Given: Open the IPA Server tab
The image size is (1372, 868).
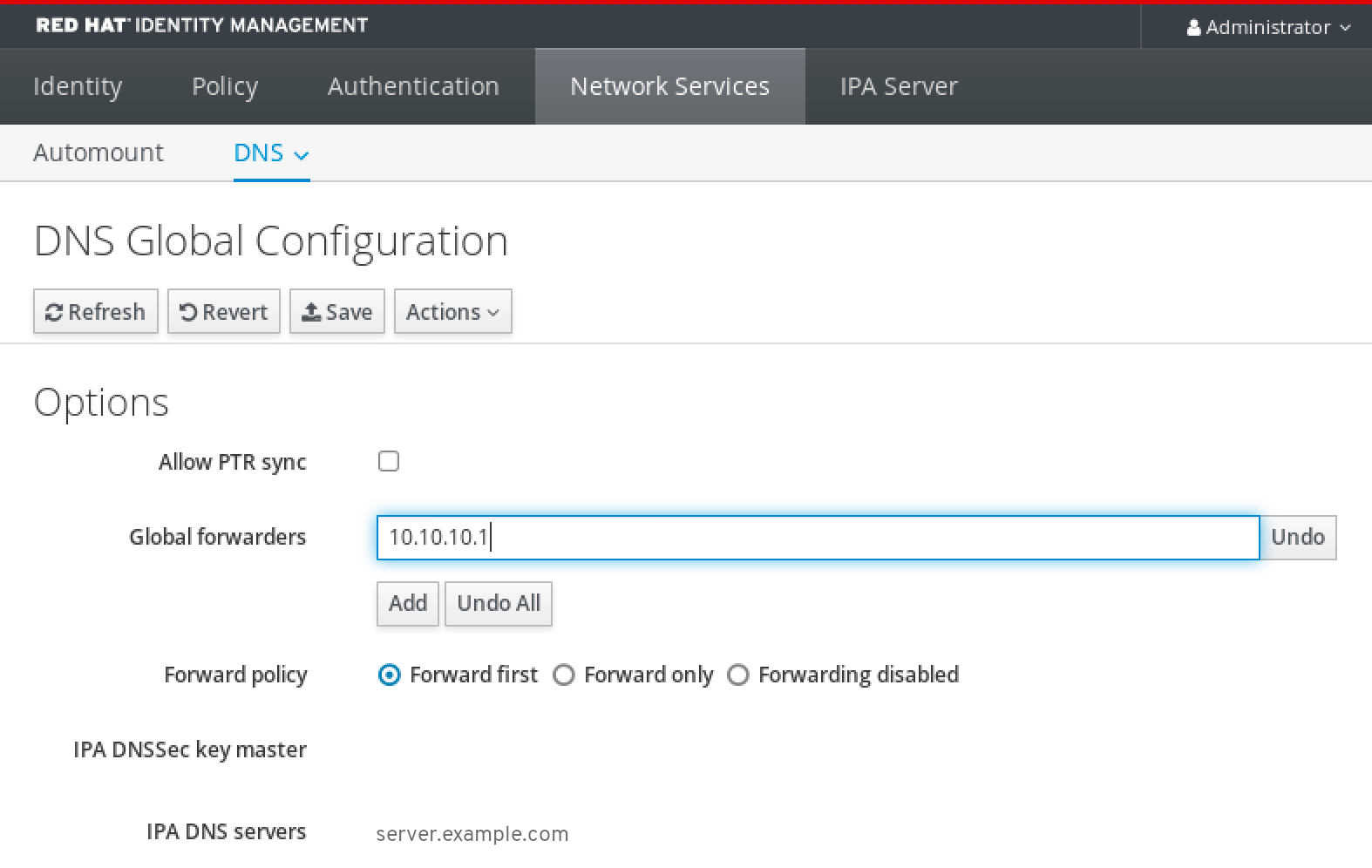Looking at the screenshot, I should (898, 86).
